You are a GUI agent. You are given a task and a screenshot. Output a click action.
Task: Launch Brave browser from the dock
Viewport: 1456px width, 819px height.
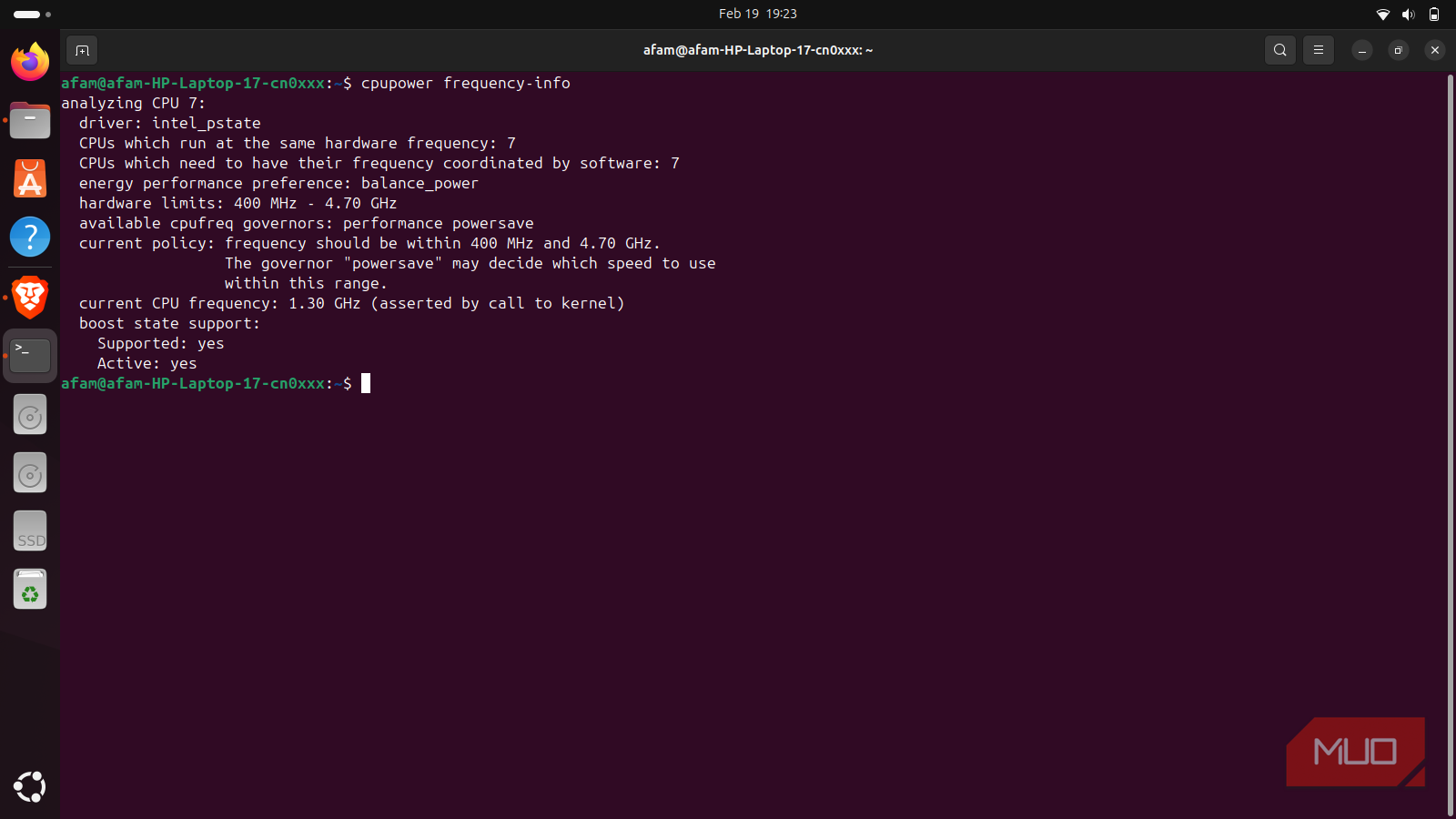click(x=30, y=297)
